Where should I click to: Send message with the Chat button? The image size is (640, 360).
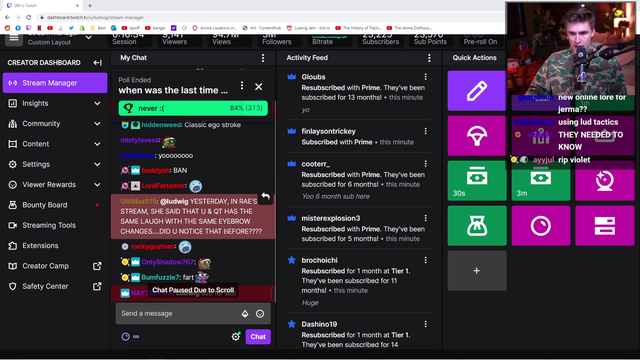258,337
